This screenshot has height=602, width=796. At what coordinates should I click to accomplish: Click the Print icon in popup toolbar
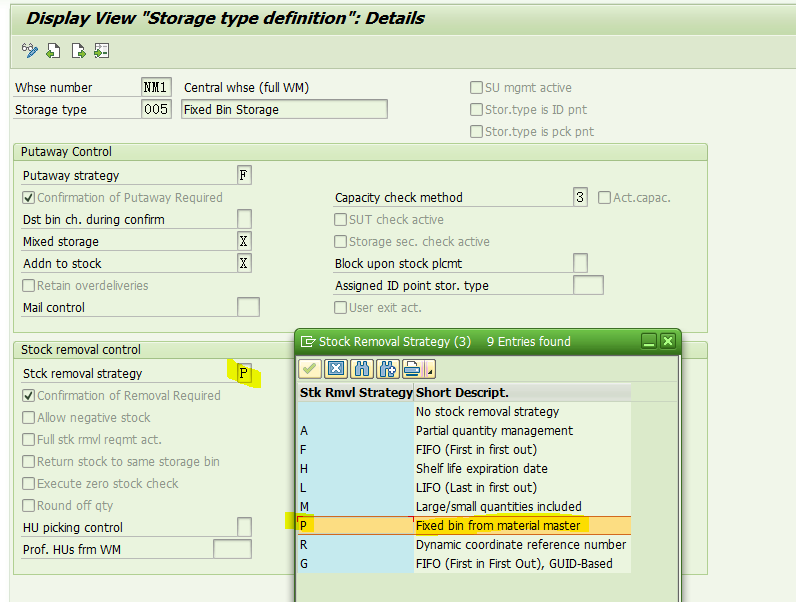(x=413, y=369)
